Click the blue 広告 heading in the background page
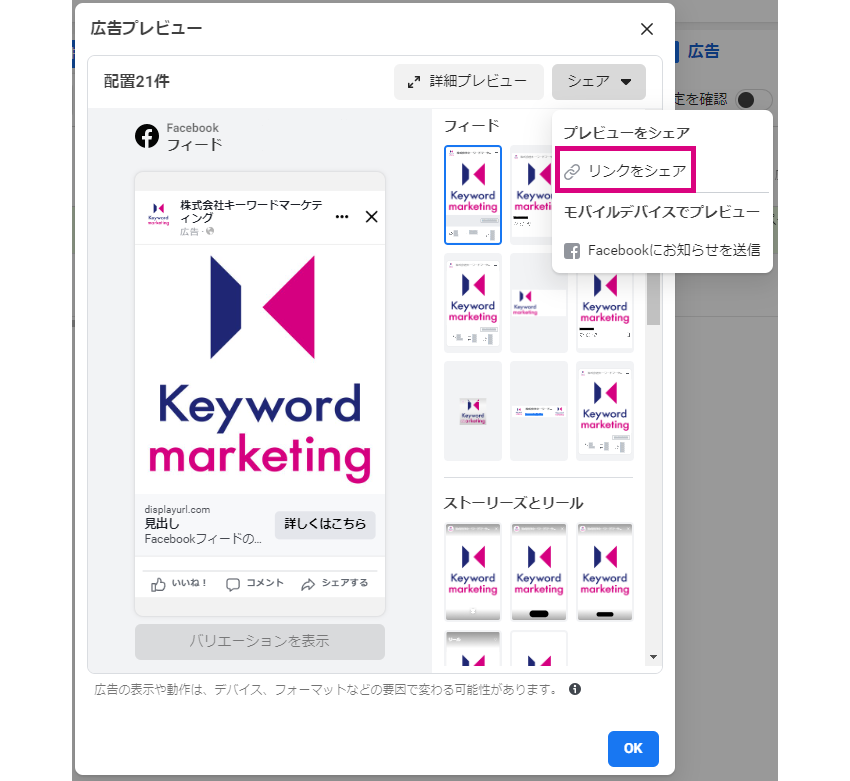This screenshot has width=850, height=781. click(704, 51)
